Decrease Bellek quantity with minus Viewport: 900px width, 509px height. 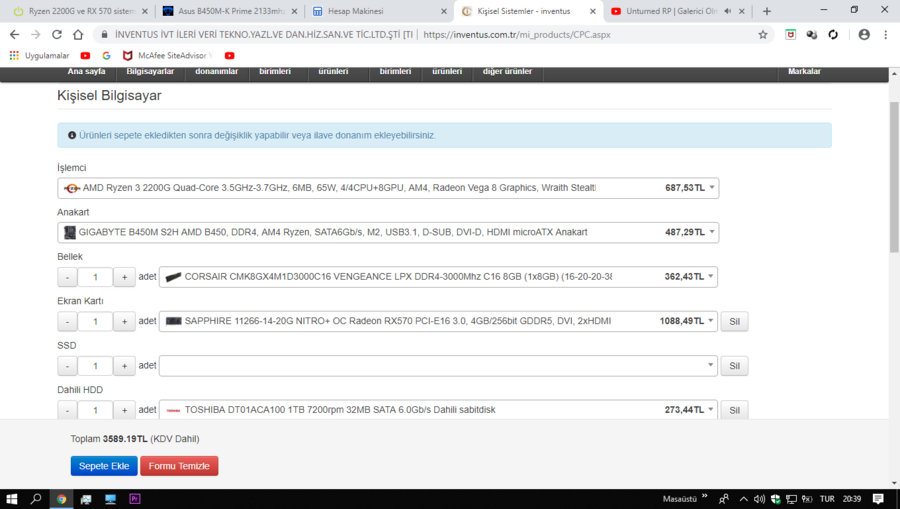click(x=67, y=277)
